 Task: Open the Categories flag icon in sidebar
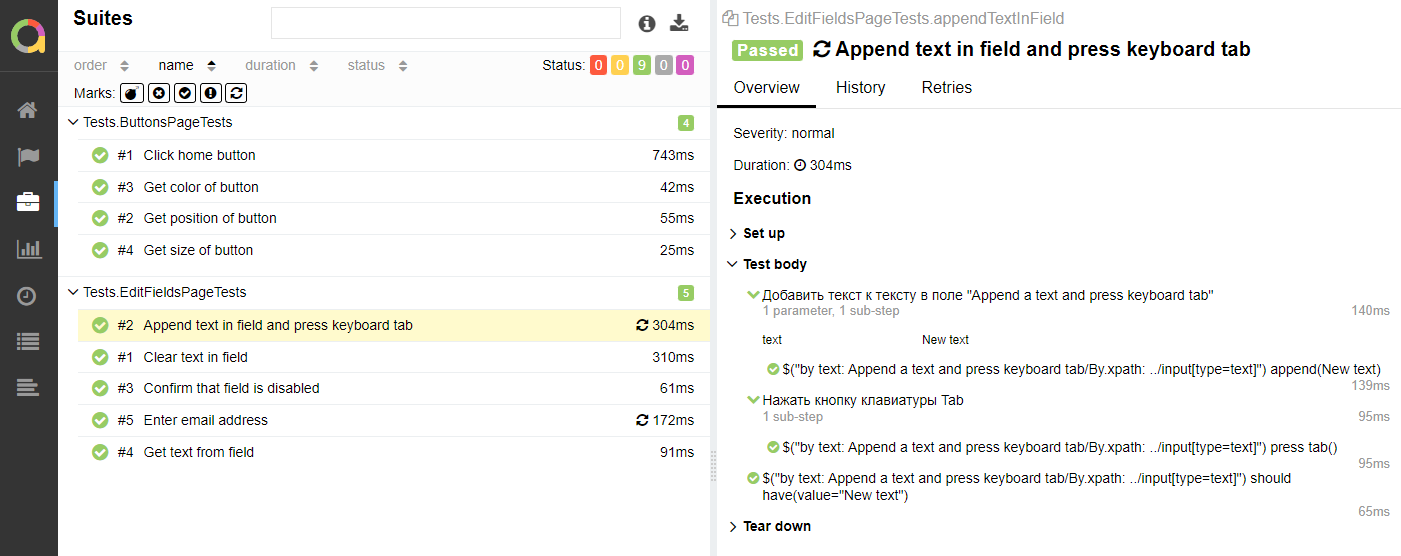[x=28, y=157]
